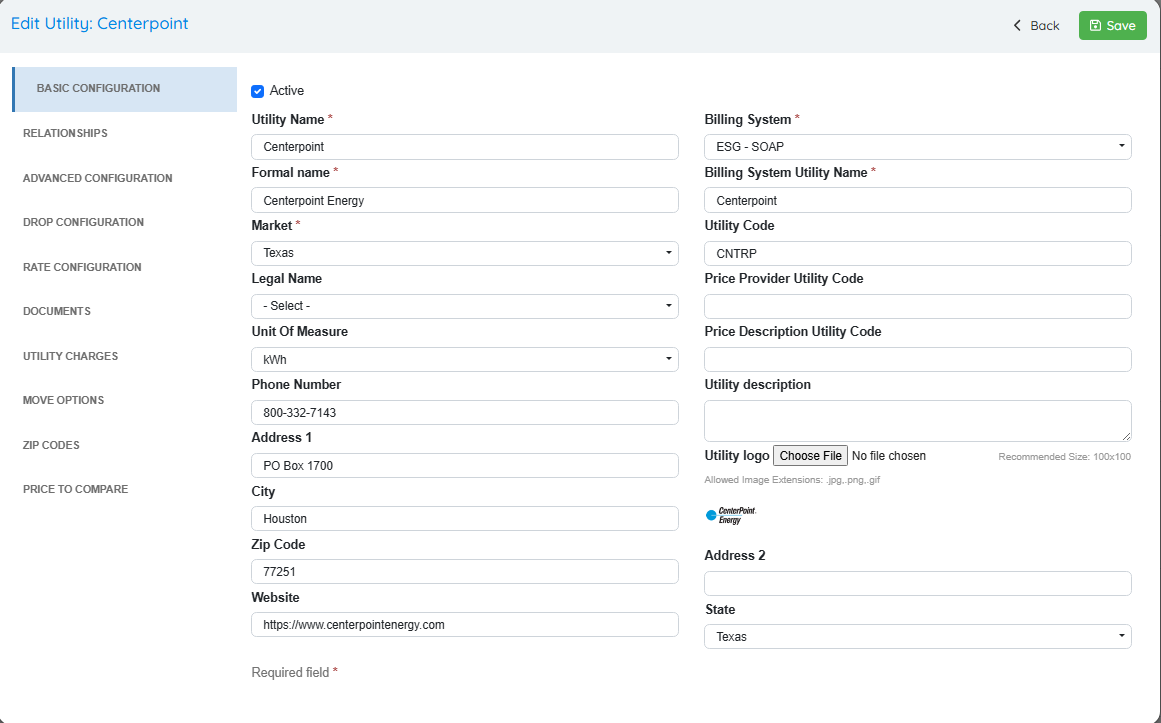Click the Required field note

tap(295, 673)
